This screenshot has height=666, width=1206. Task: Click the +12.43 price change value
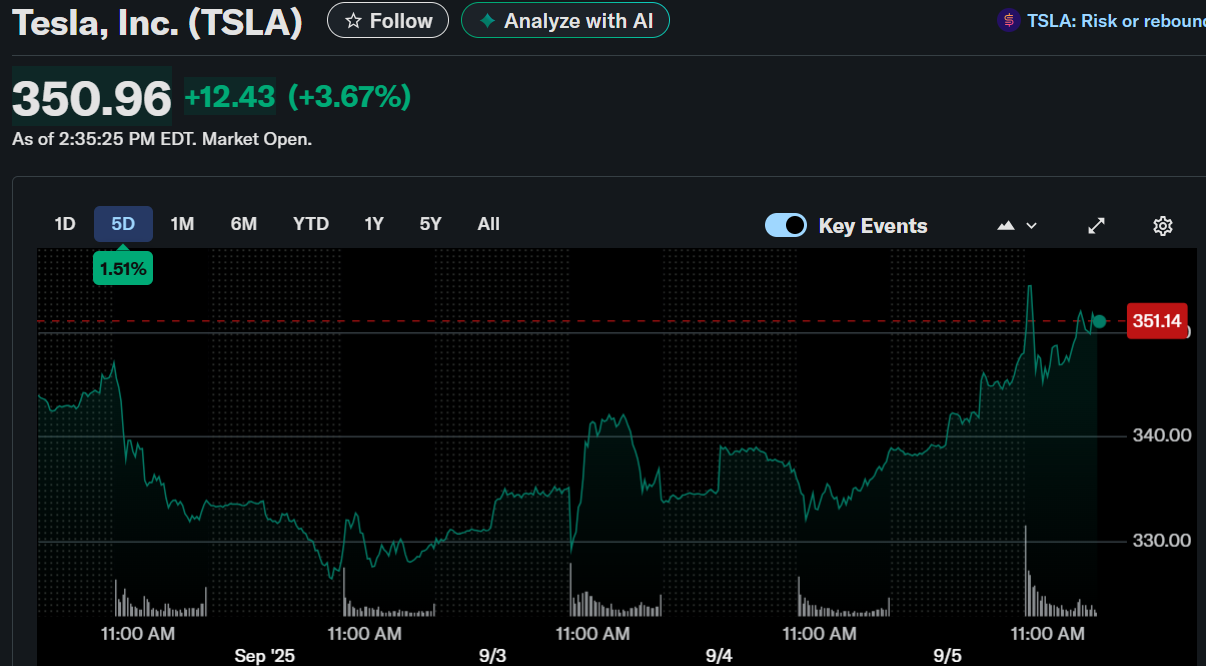(230, 97)
